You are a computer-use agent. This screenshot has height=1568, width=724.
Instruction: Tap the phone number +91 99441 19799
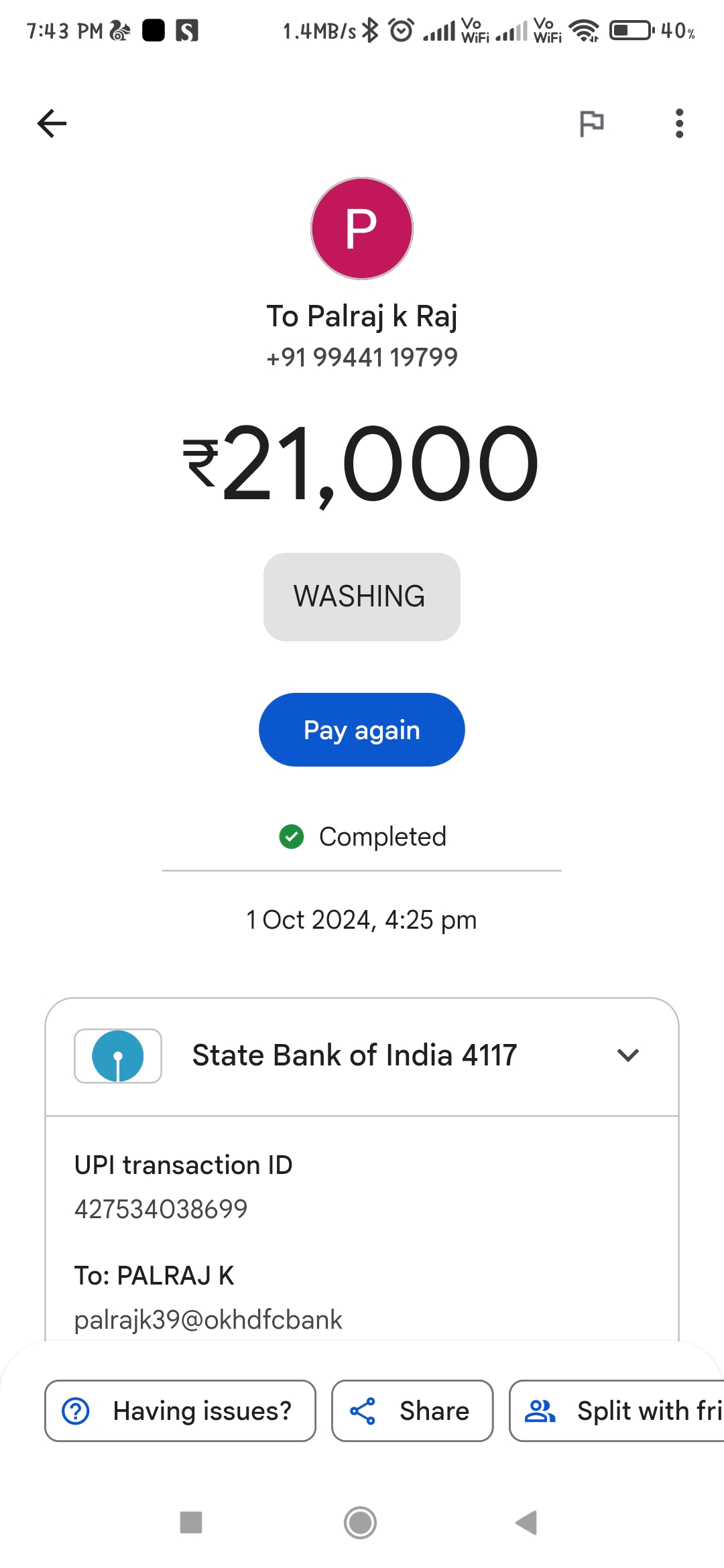[x=362, y=357]
